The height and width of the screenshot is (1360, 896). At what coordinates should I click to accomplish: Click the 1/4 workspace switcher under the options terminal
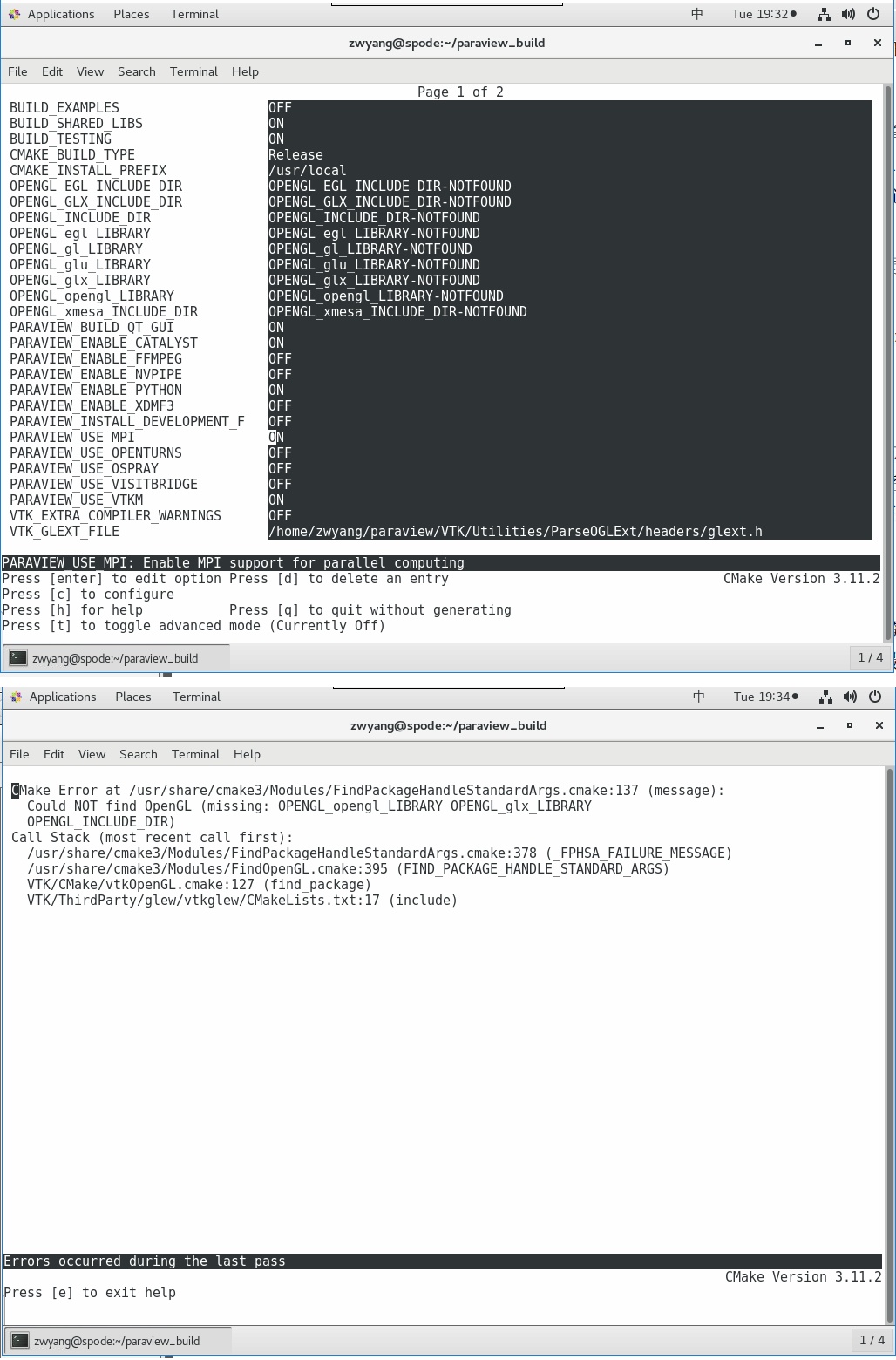pos(870,657)
